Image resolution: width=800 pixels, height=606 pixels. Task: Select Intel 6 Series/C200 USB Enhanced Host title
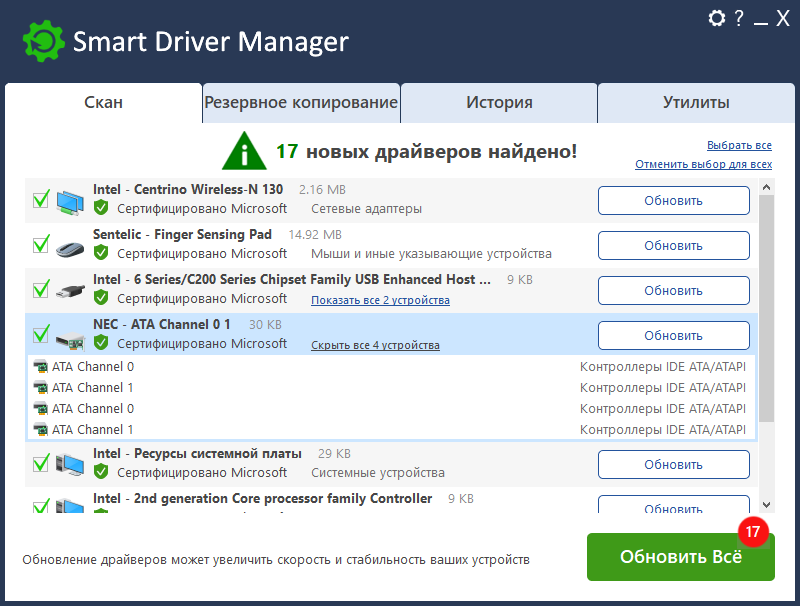[x=292, y=280]
